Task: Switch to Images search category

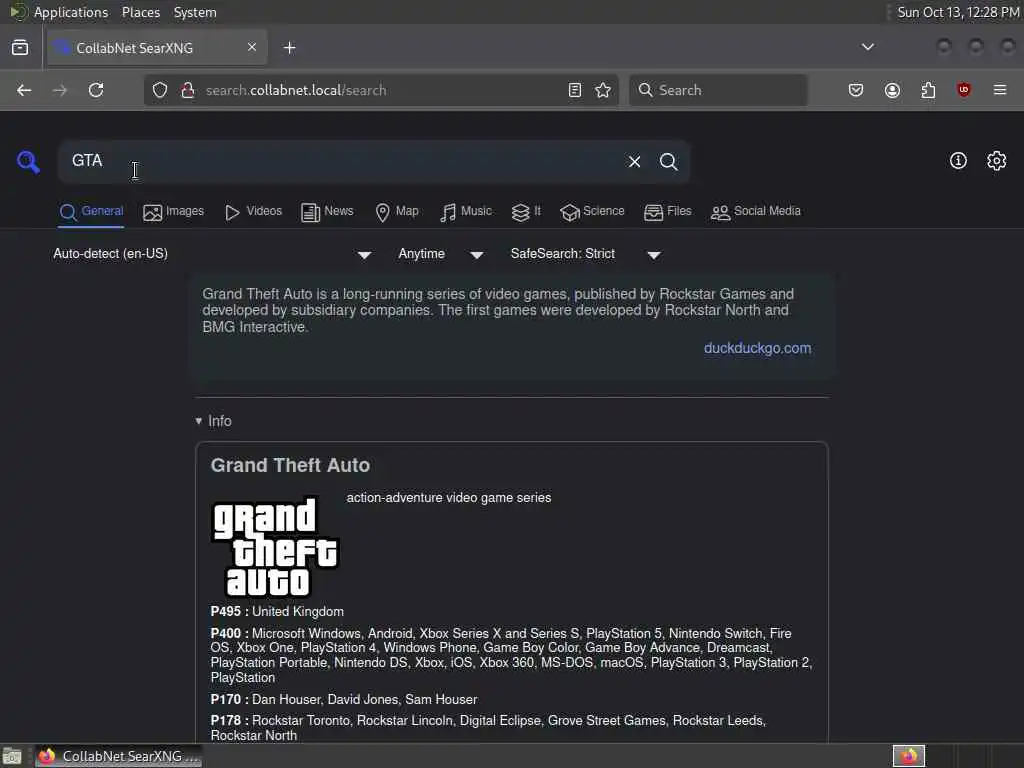Action: tap(174, 212)
